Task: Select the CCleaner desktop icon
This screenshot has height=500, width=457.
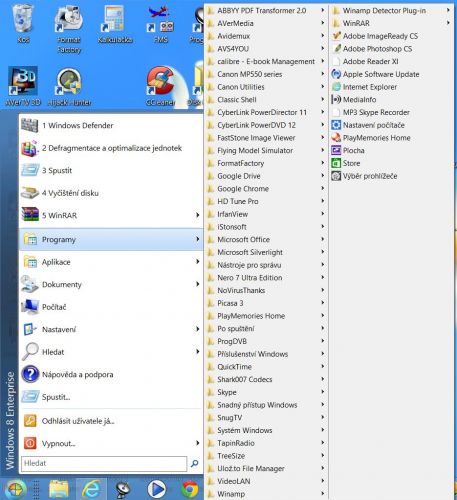Action: tap(161, 86)
